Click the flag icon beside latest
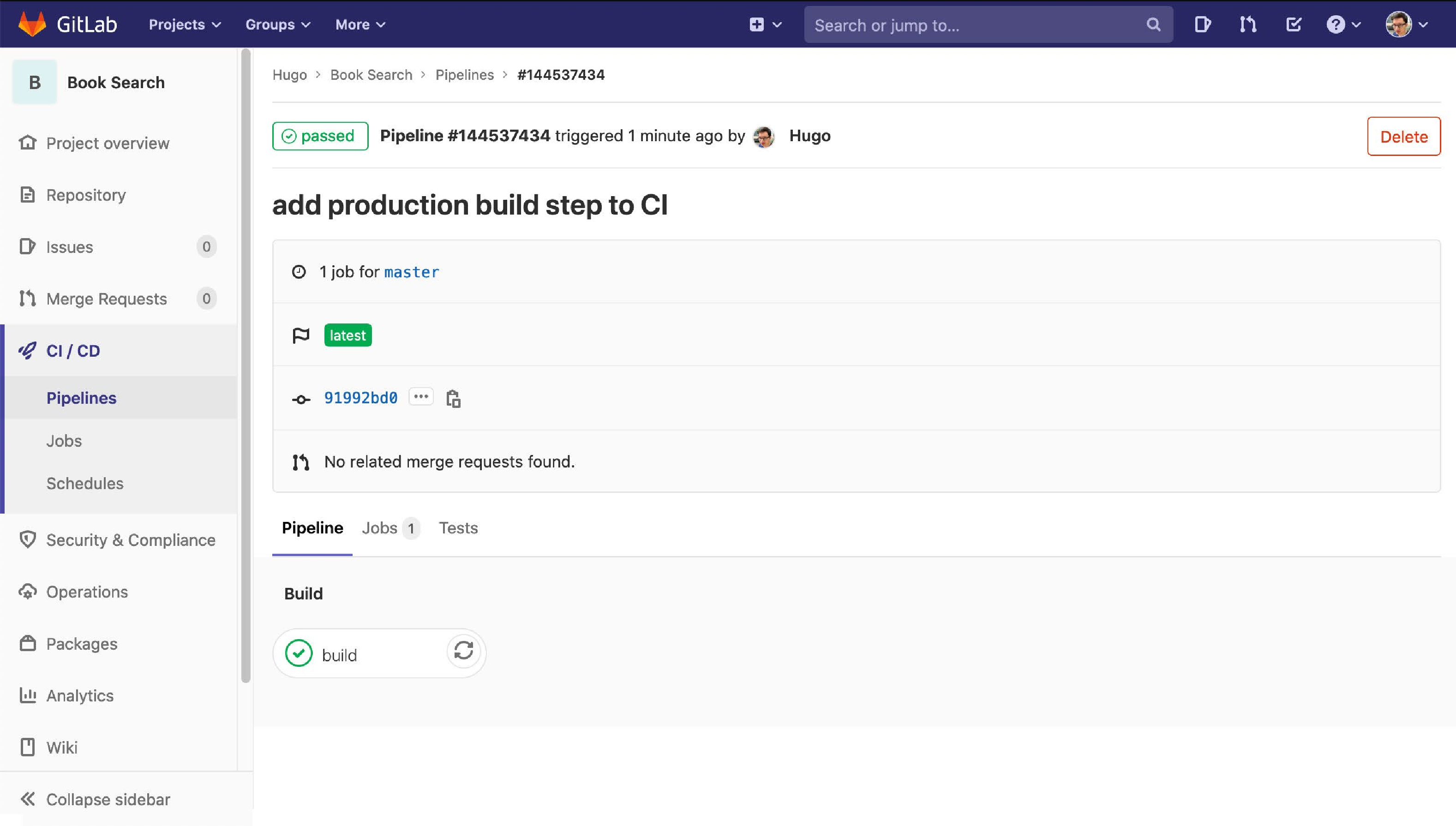 (x=300, y=336)
